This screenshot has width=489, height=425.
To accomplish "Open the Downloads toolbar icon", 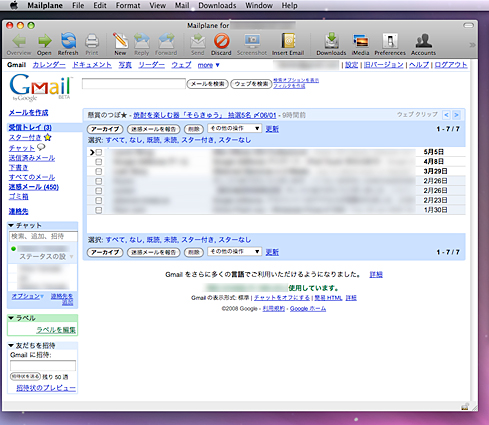I will (x=331, y=41).
